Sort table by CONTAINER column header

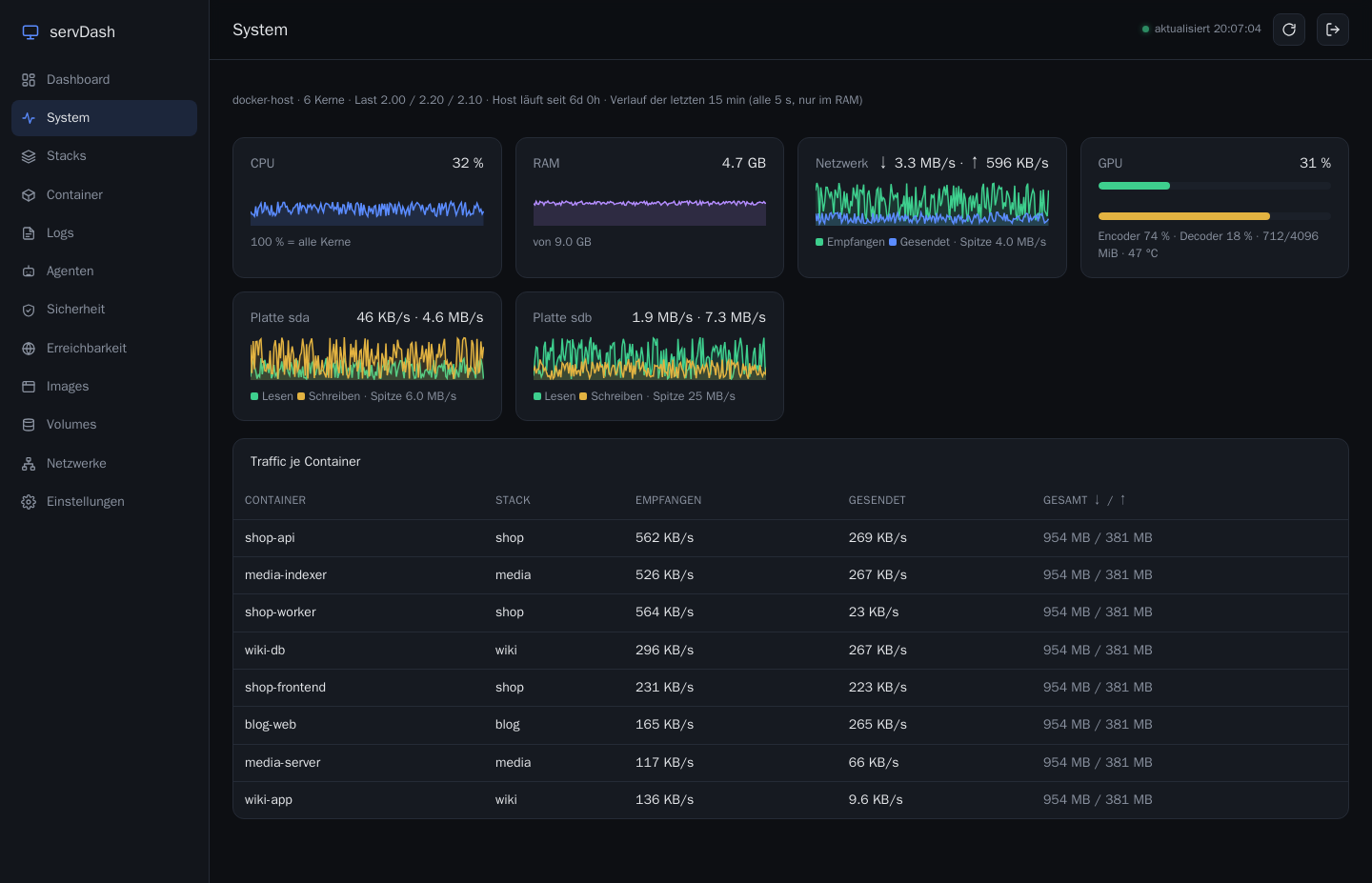click(275, 500)
